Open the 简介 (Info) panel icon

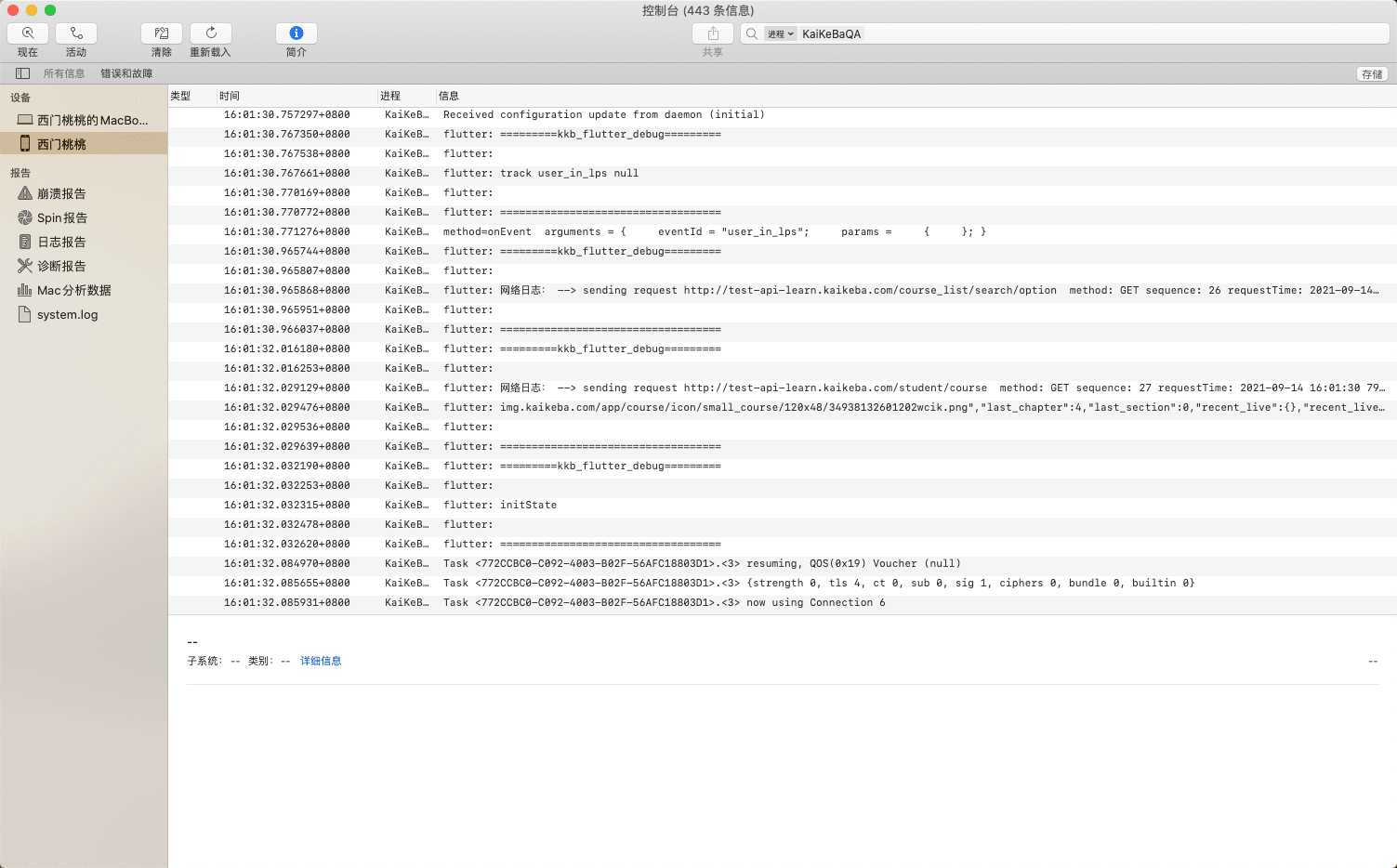[297, 33]
